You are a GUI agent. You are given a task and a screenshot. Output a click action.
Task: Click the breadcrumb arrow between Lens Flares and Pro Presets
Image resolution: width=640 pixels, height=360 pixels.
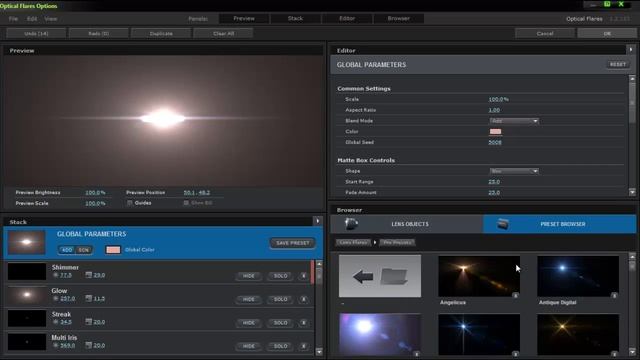pos(375,242)
